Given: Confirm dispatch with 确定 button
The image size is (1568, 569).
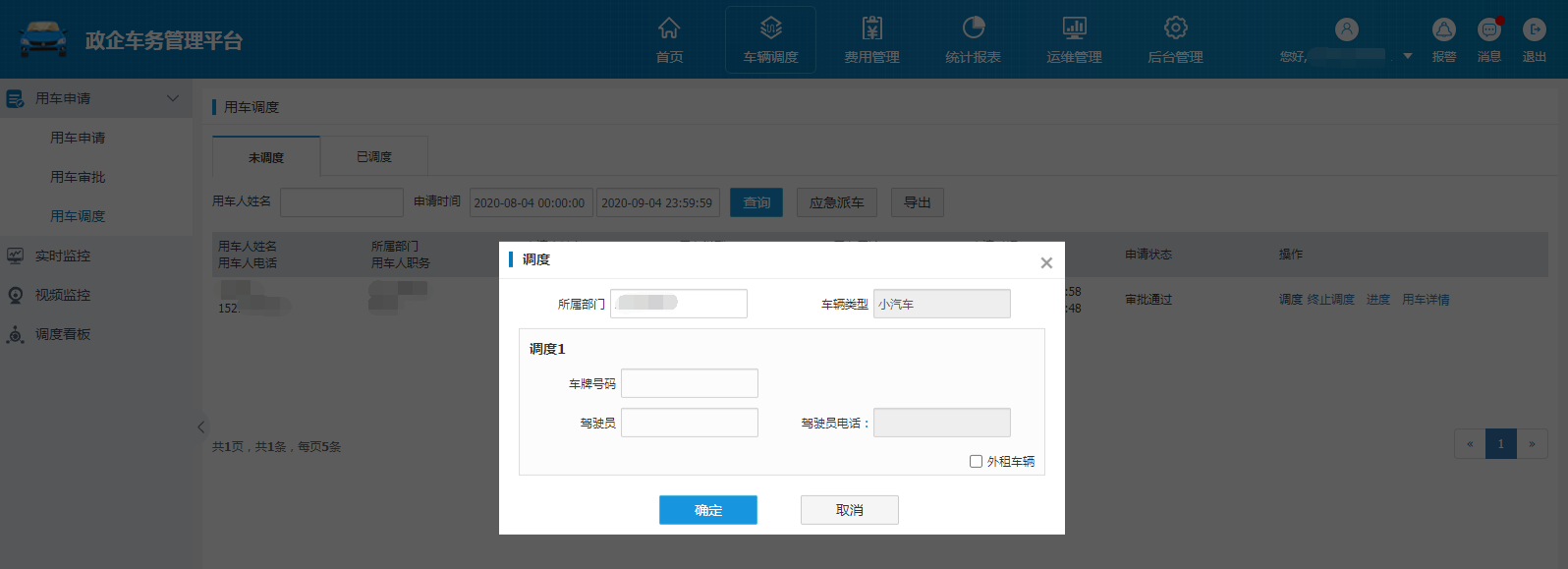Looking at the screenshot, I should tap(707, 510).
